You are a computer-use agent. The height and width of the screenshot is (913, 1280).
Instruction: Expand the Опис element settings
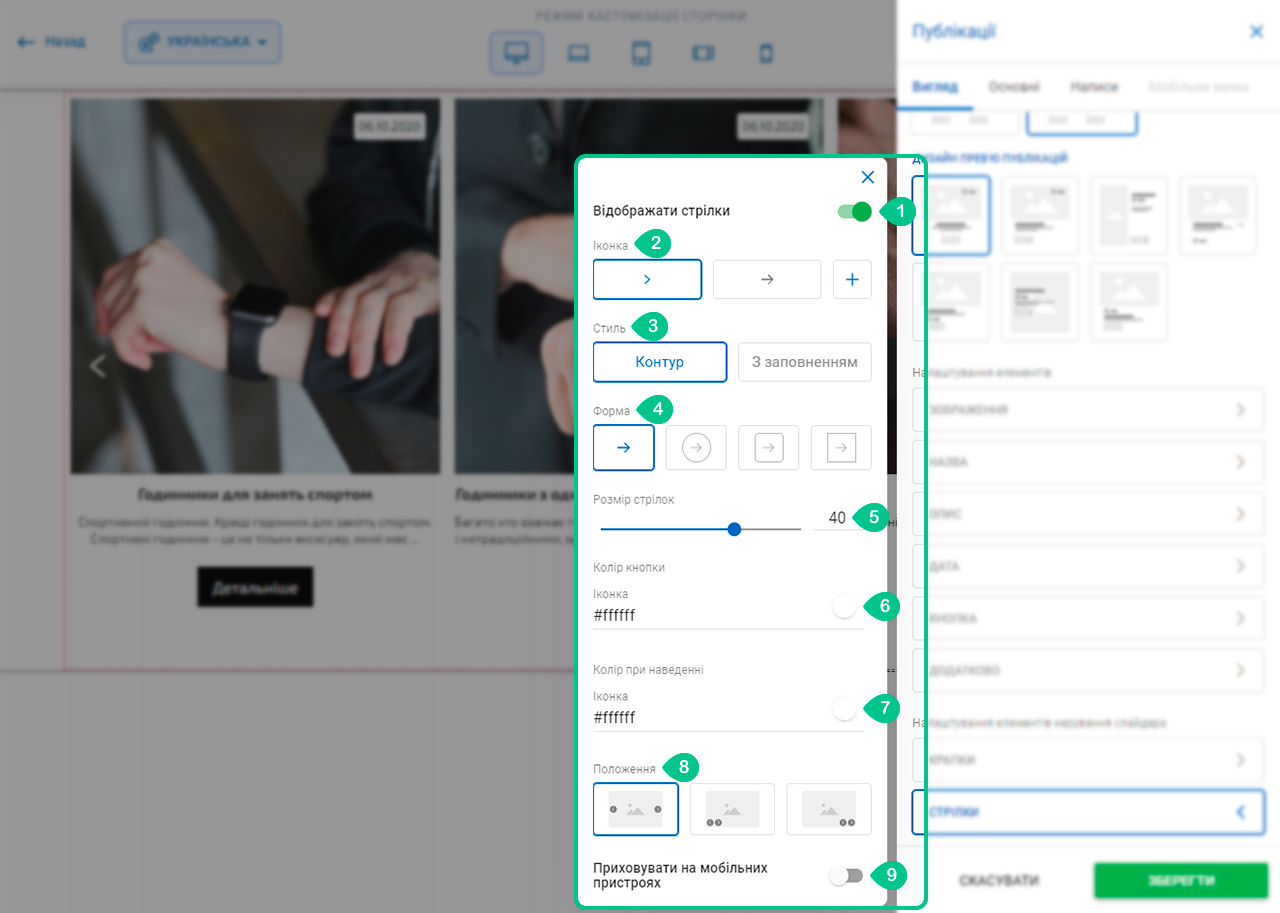click(1088, 514)
